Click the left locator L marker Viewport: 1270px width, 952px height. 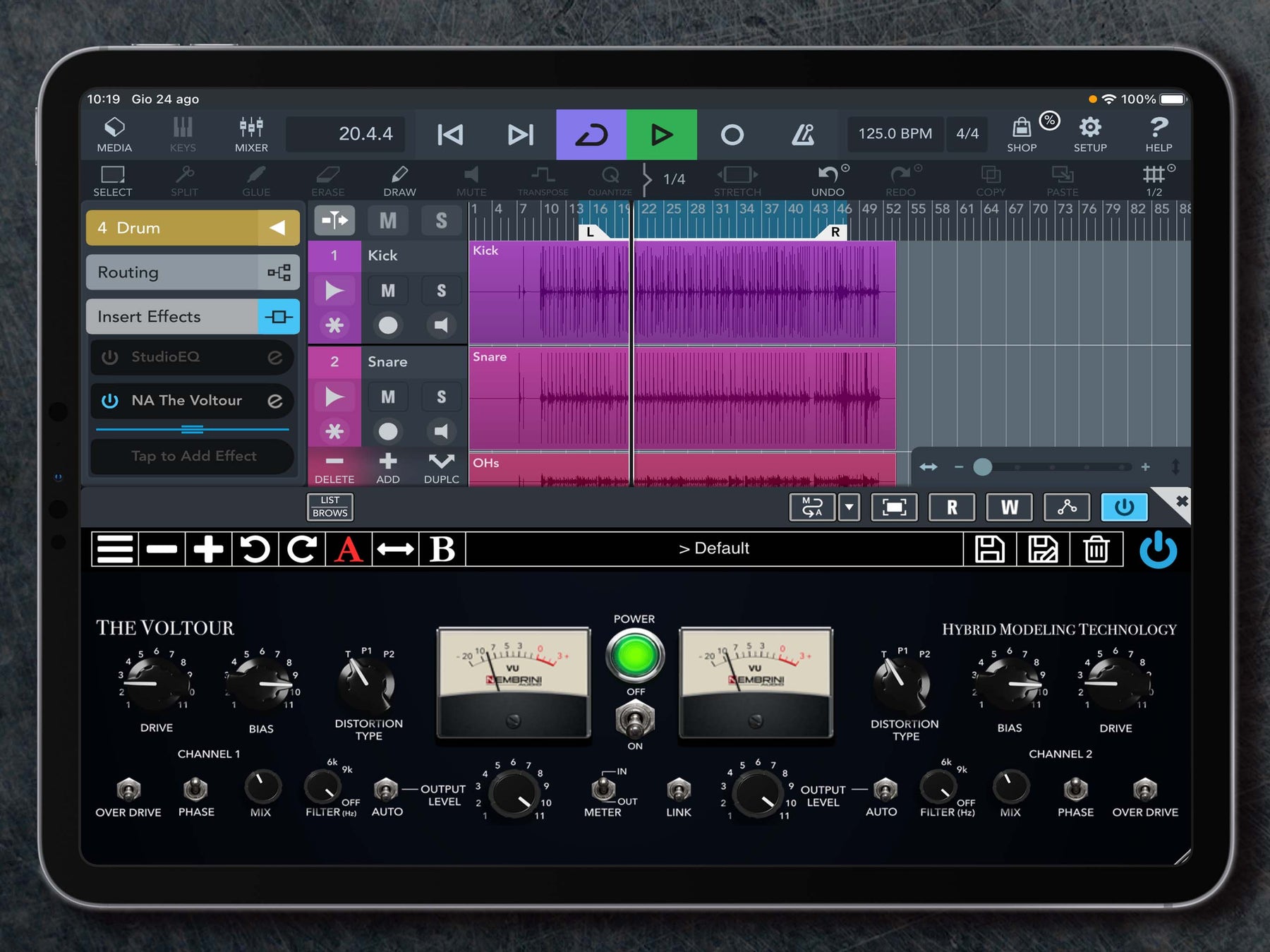[590, 232]
